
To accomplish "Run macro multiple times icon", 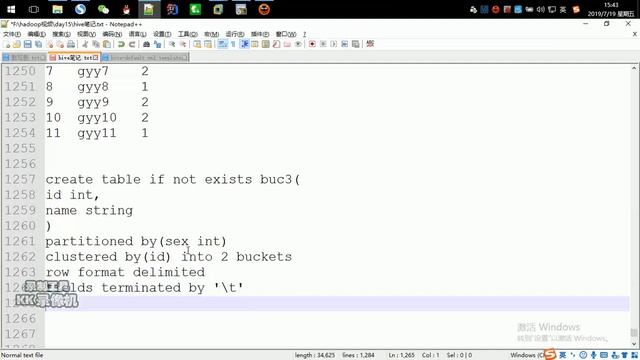I will click(x=344, y=44).
